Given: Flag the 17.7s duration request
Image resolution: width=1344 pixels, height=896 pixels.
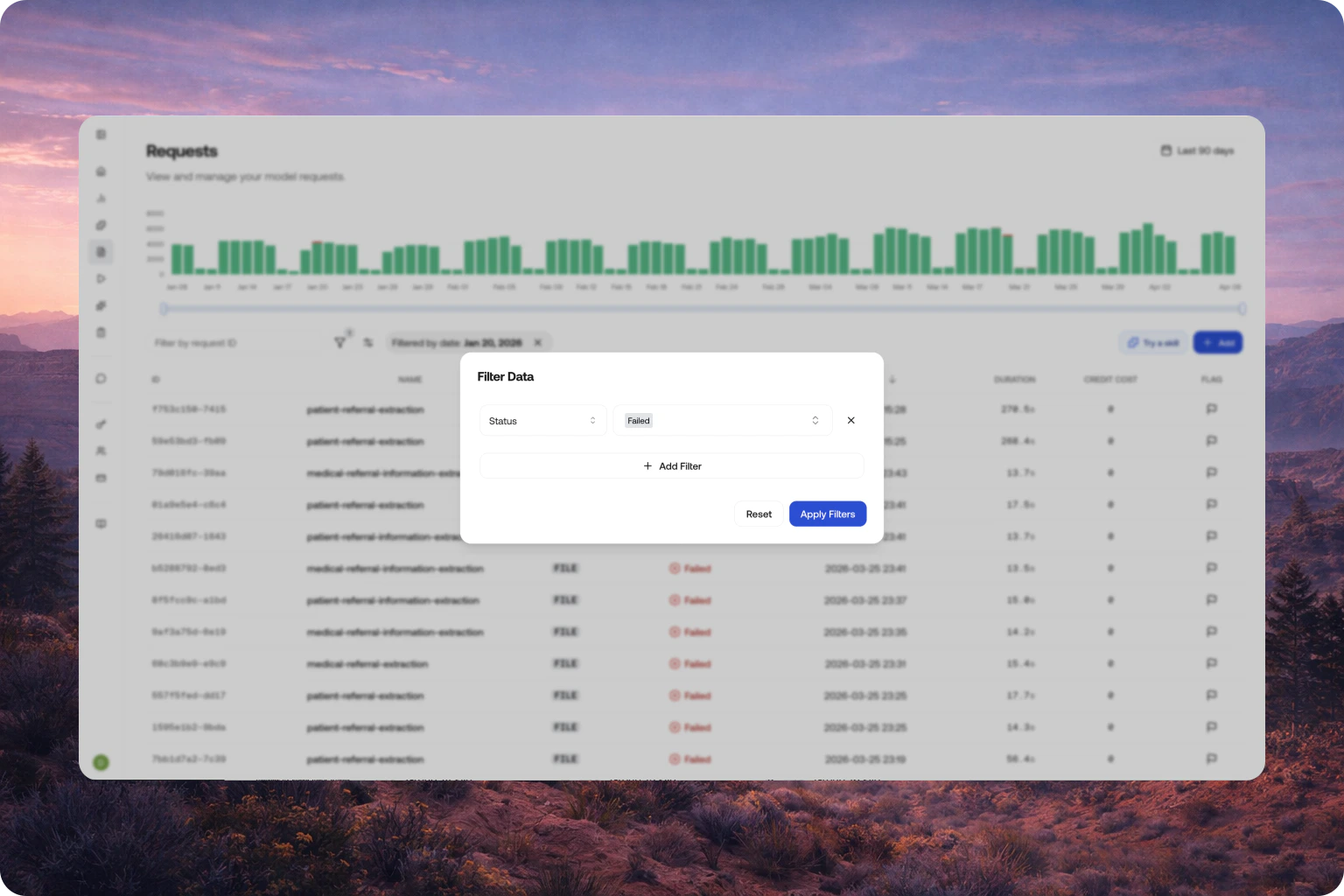Looking at the screenshot, I should click(x=1212, y=696).
